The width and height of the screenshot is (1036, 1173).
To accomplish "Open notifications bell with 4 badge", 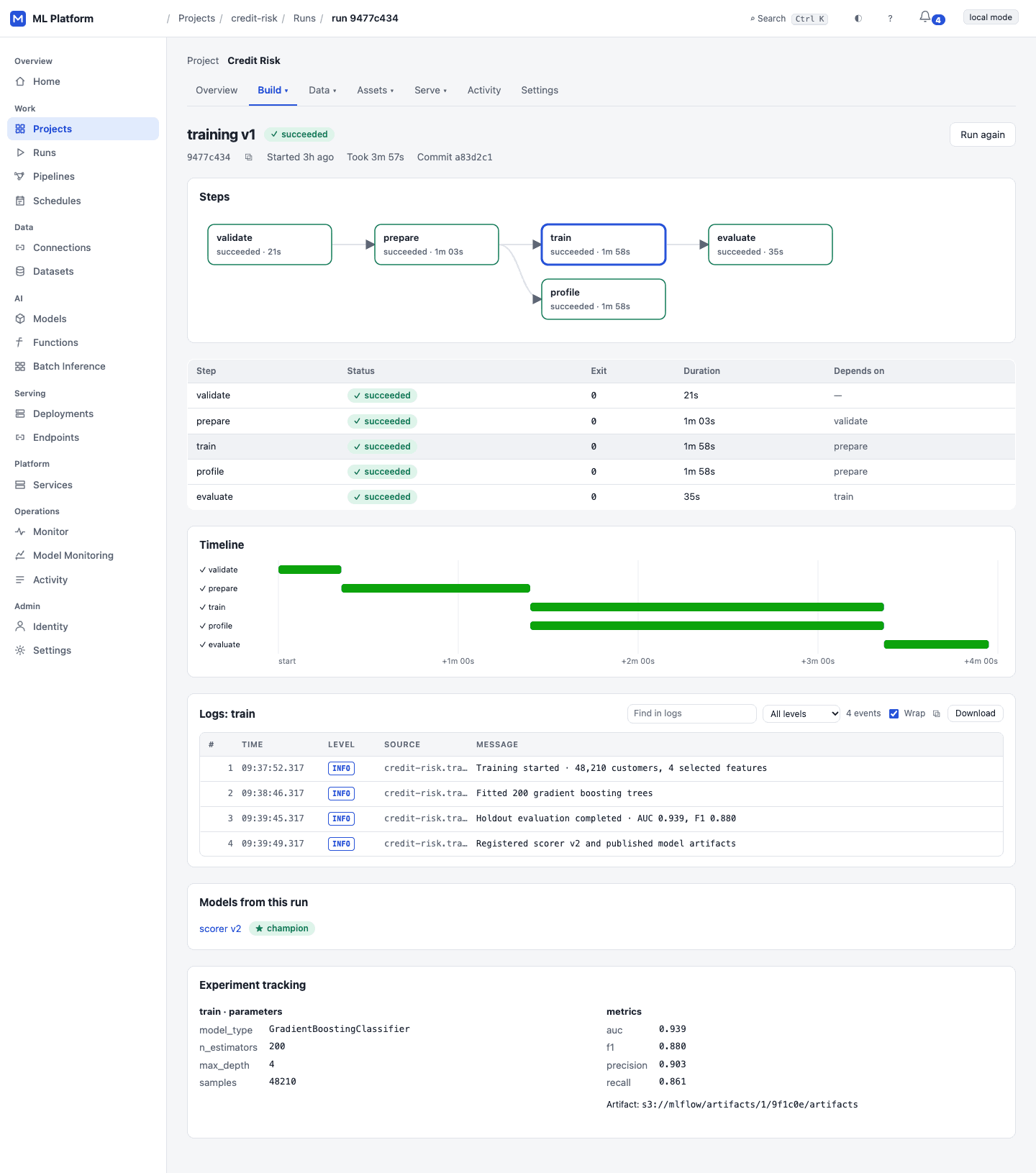I will (x=931, y=18).
